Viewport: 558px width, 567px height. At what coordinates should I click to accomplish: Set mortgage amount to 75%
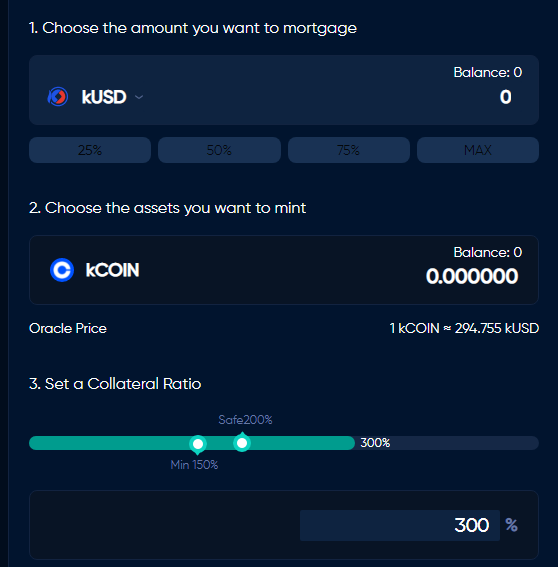click(x=349, y=150)
